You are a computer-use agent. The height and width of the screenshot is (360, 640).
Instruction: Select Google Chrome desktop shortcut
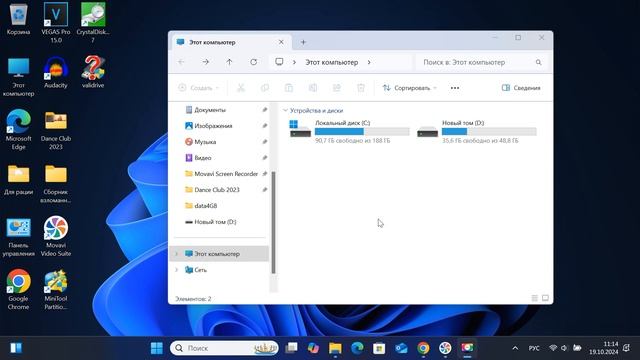tap(18, 289)
